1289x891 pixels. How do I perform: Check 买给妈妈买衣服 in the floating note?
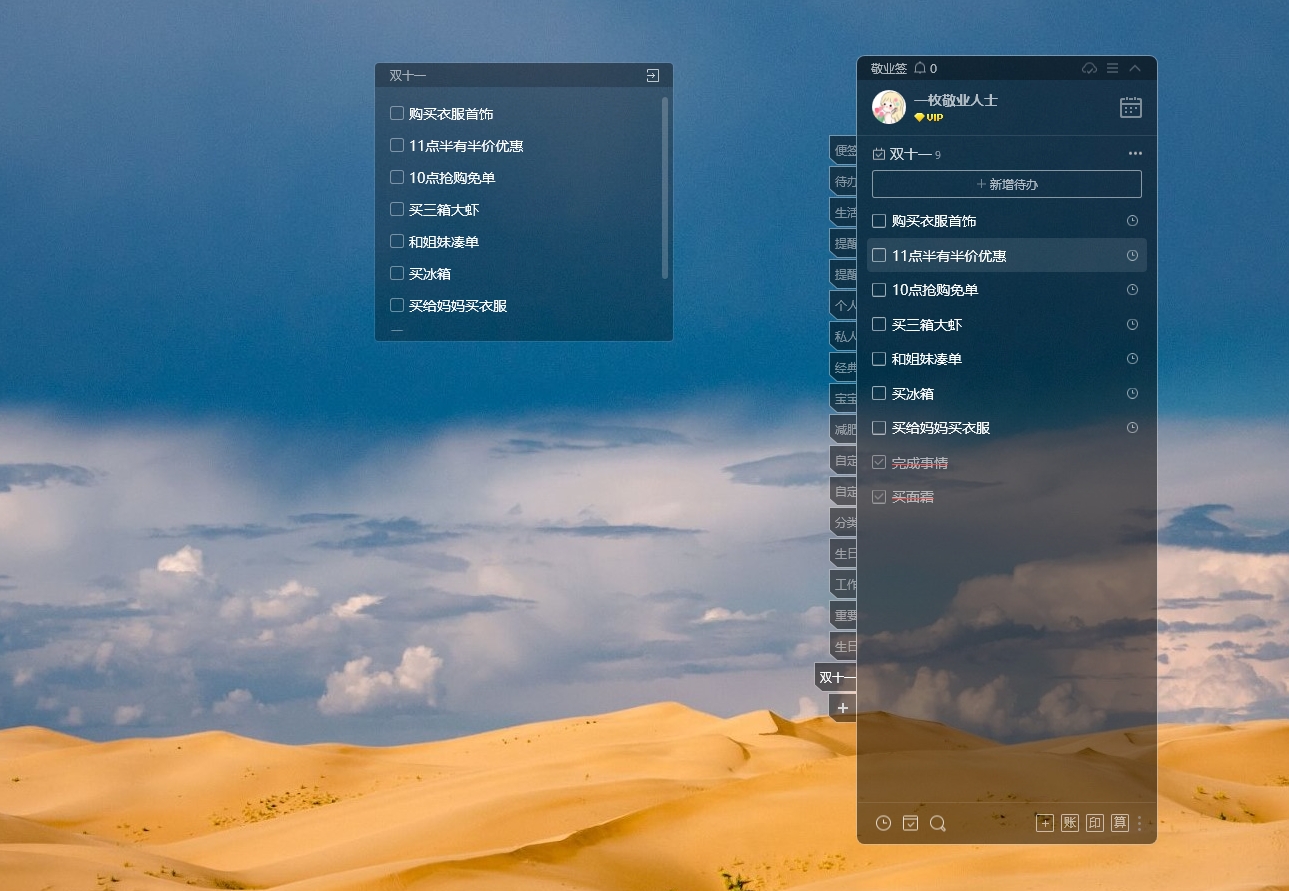point(397,306)
